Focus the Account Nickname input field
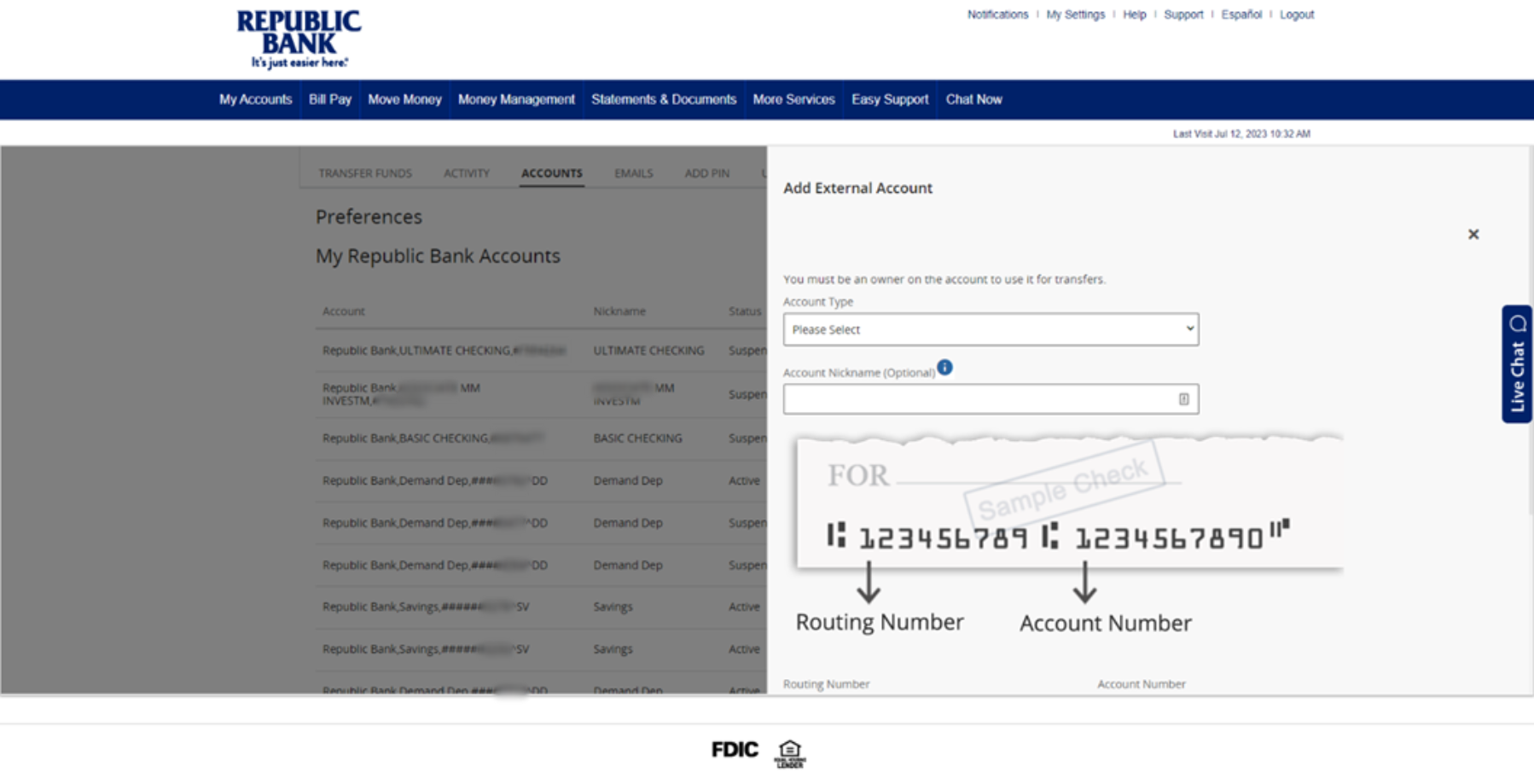 991,399
